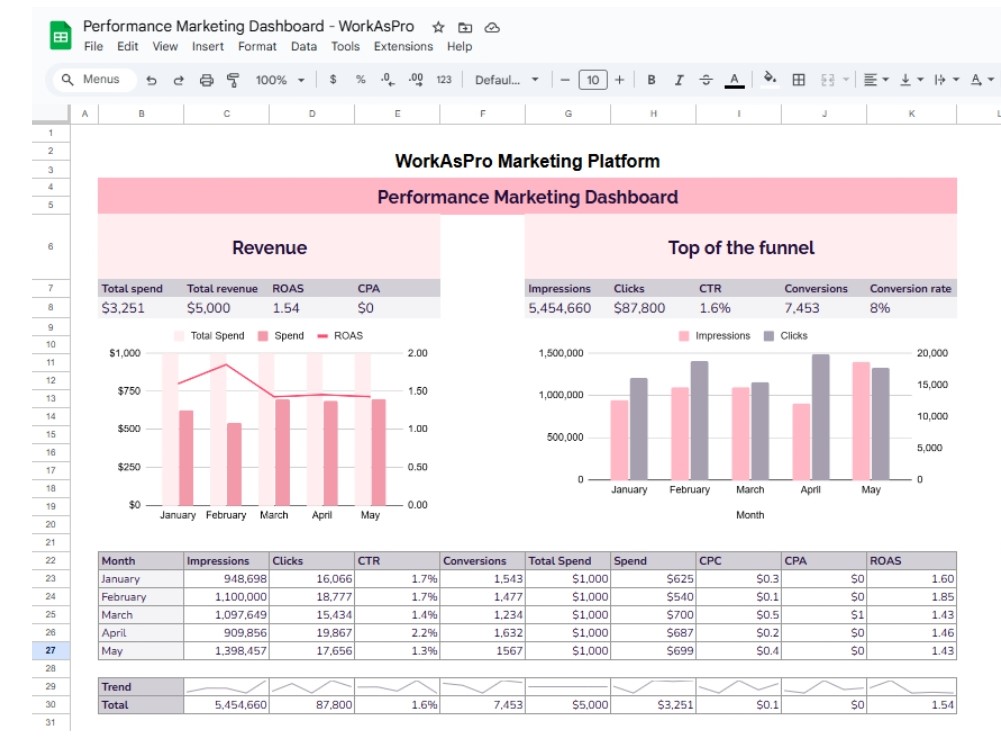
Task: Open the zoom 100% dropdown
Action: 280,80
